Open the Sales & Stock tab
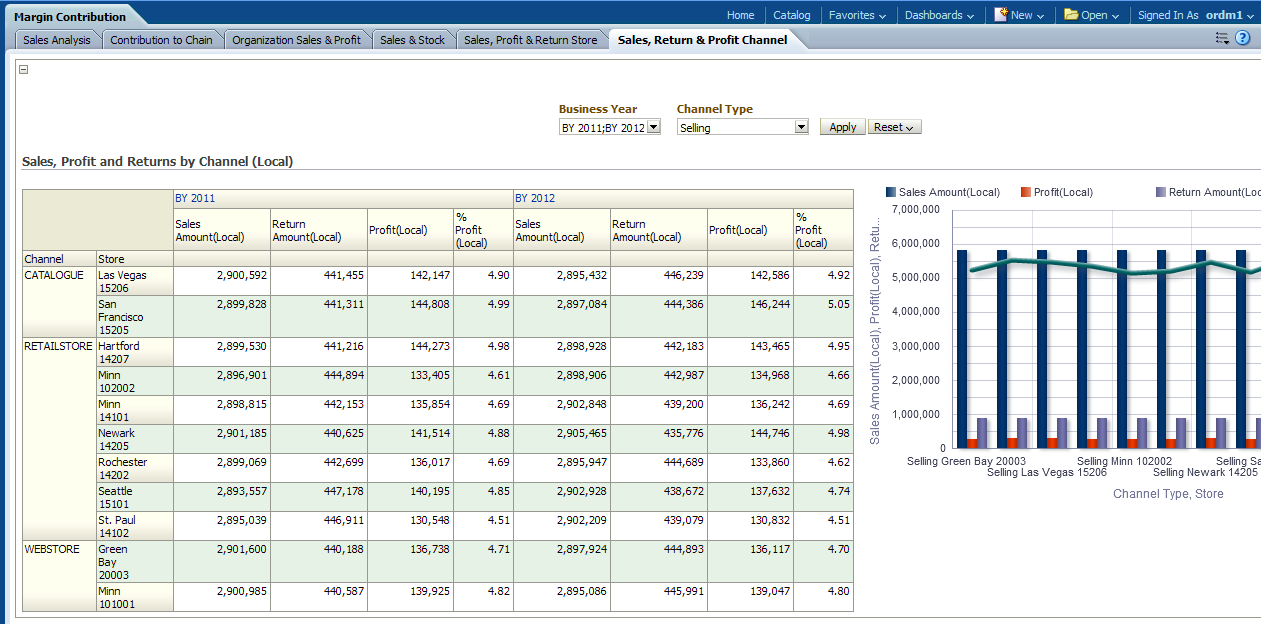1261x624 pixels. (x=412, y=40)
